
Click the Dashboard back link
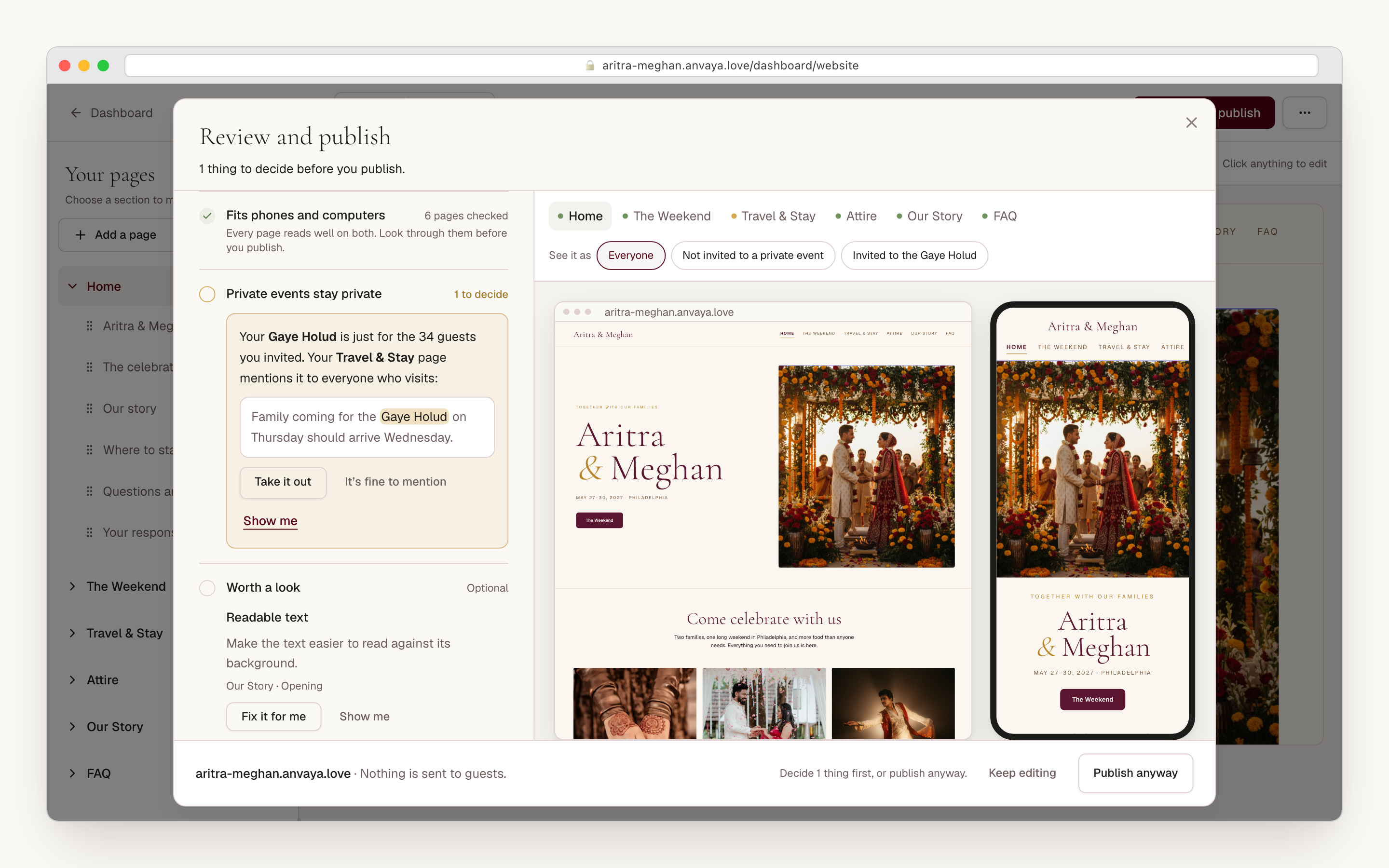[x=111, y=113]
